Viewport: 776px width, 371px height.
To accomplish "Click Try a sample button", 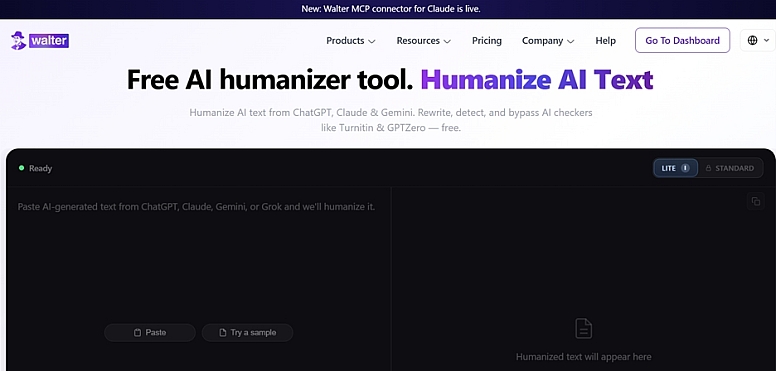I will (247, 332).
